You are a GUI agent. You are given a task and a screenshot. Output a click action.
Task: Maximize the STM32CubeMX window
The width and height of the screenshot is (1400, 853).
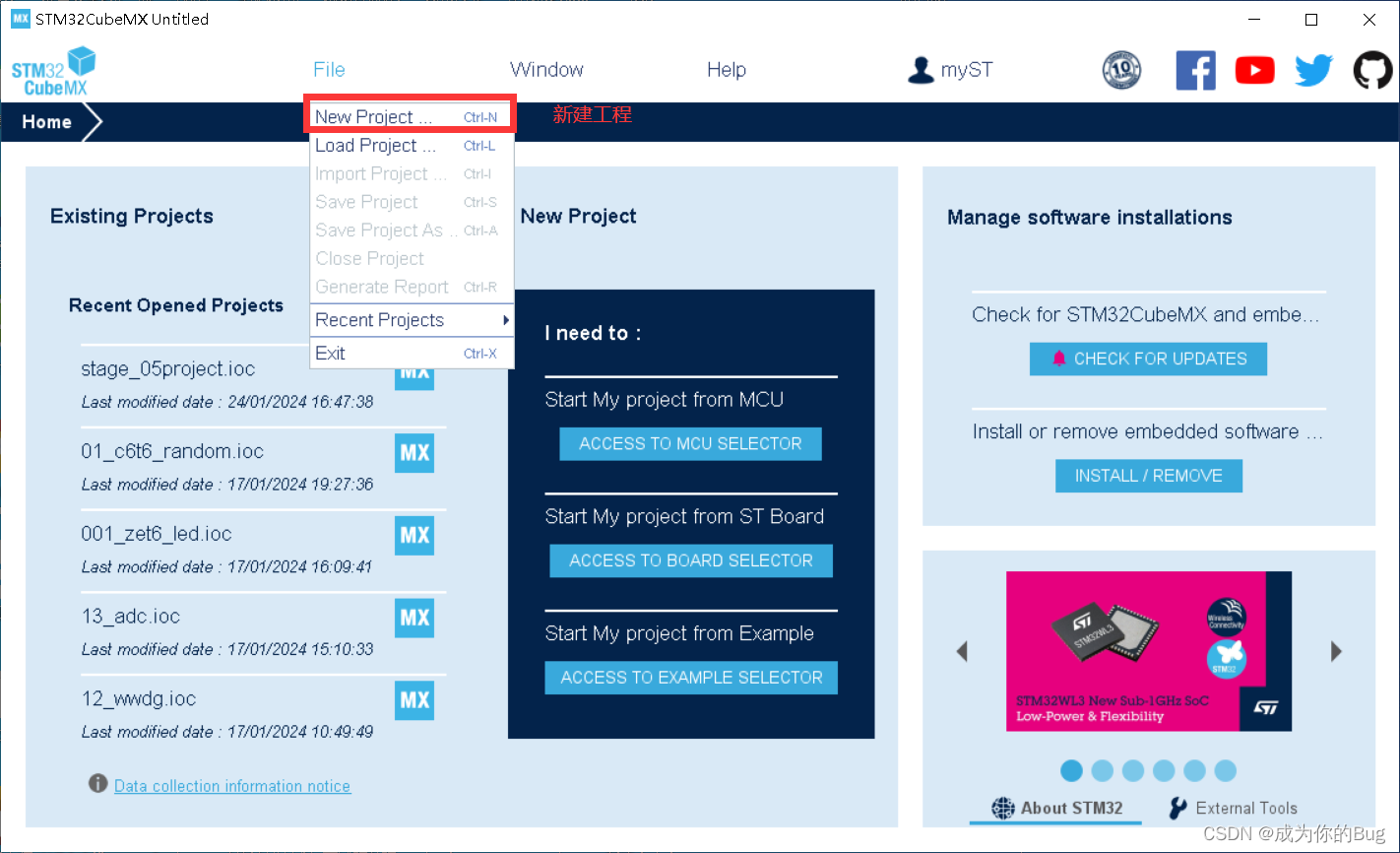coord(1311,20)
